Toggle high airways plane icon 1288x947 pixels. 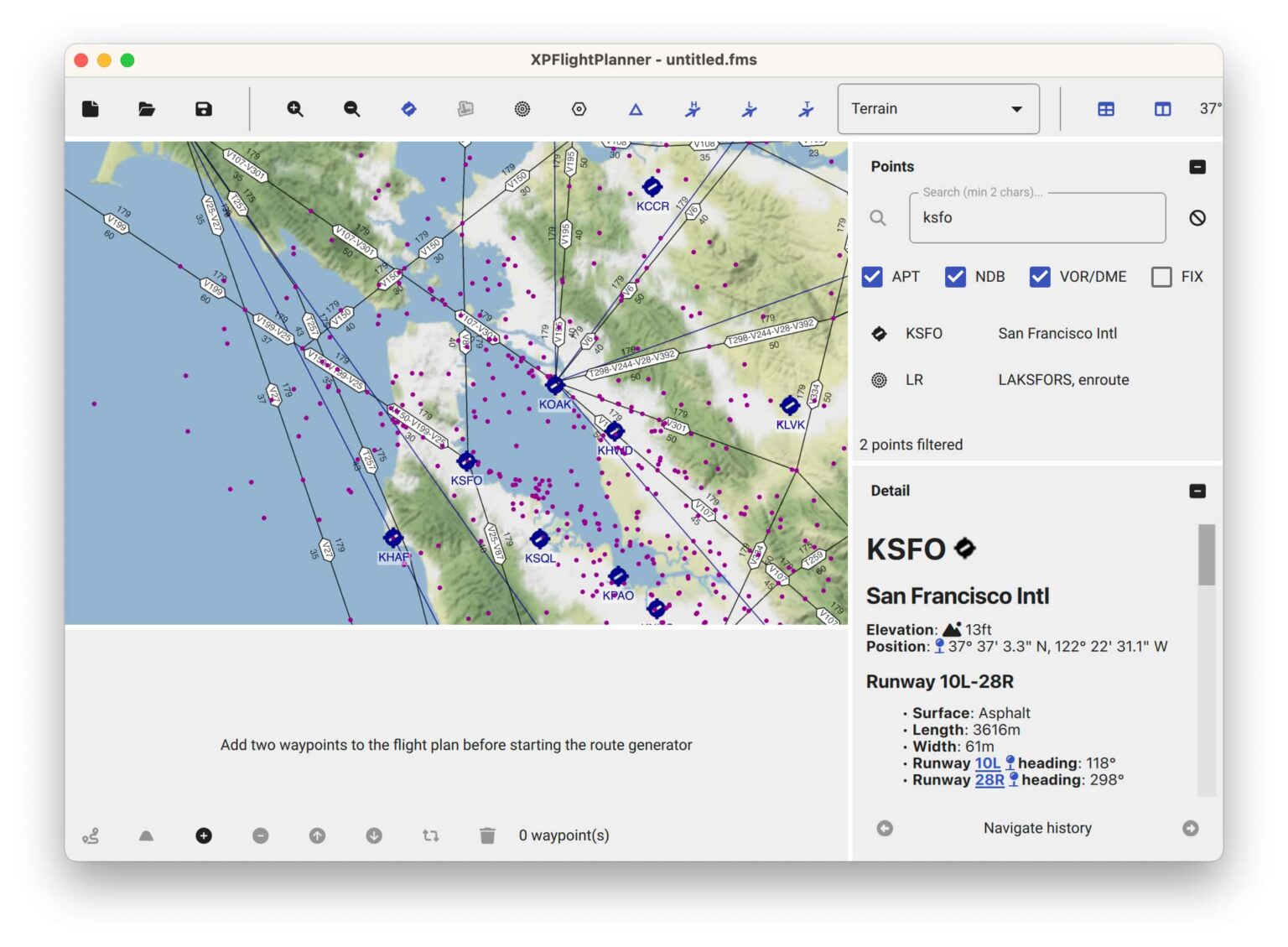click(693, 109)
